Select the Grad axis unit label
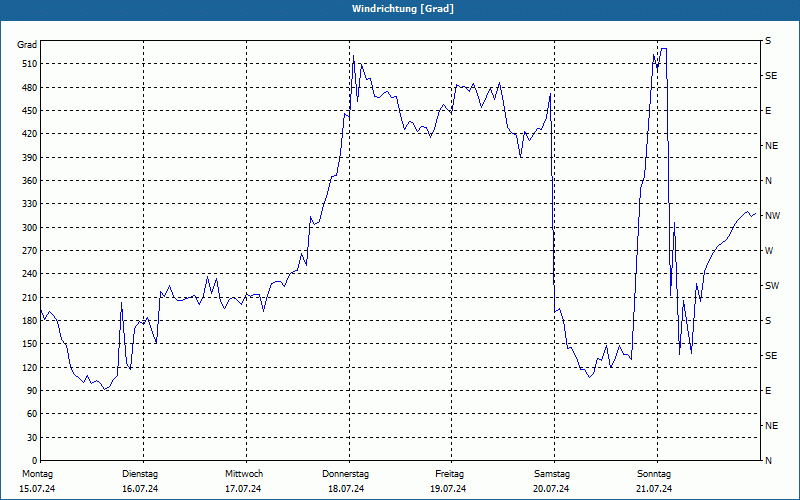800x500 pixels. coord(27,45)
